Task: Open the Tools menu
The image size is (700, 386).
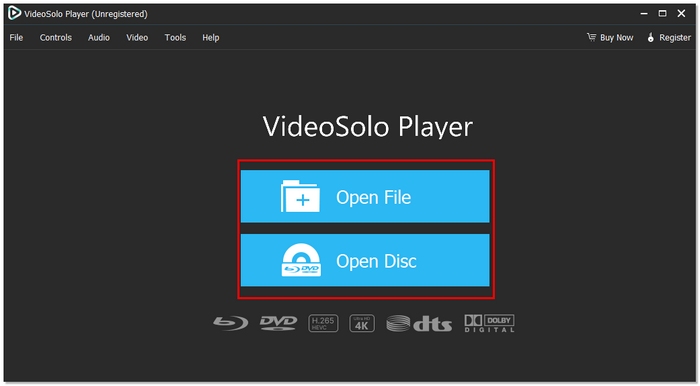Action: tap(175, 37)
